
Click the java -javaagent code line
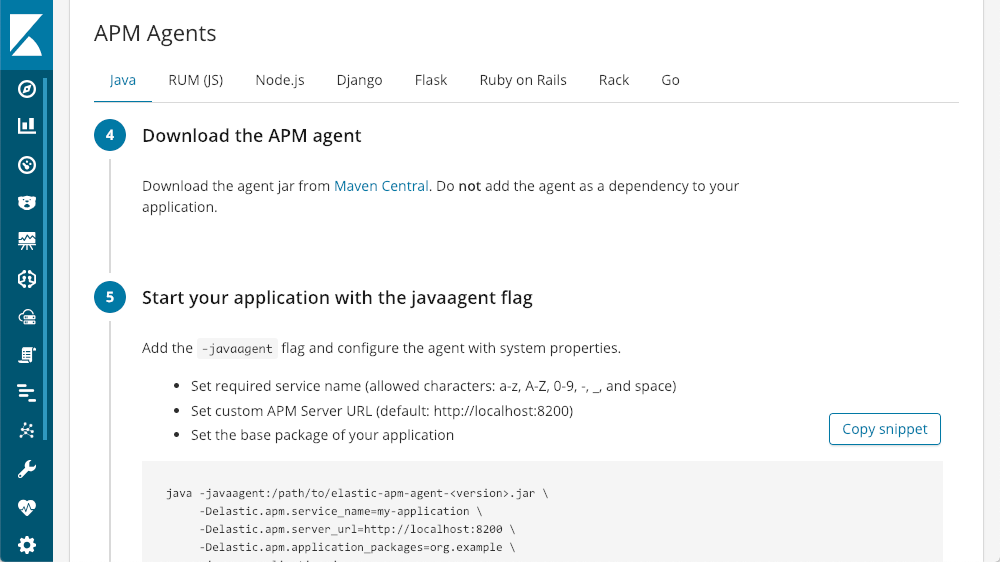pos(357,493)
